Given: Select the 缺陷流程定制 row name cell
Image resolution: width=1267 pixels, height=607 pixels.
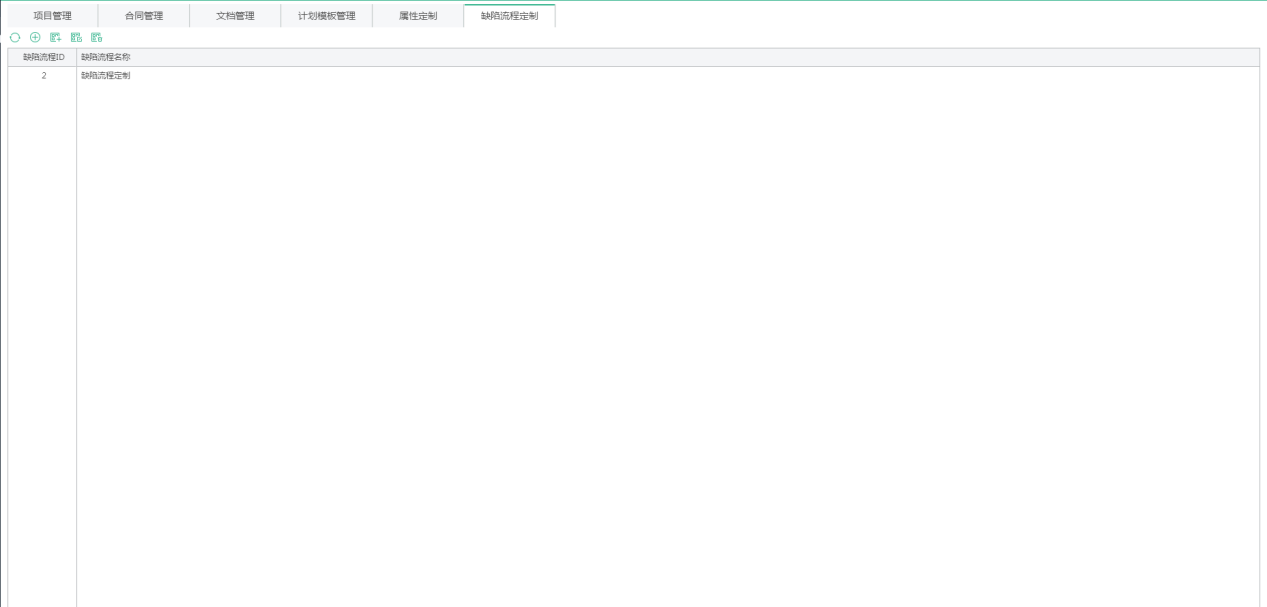Looking at the screenshot, I should 106,76.
